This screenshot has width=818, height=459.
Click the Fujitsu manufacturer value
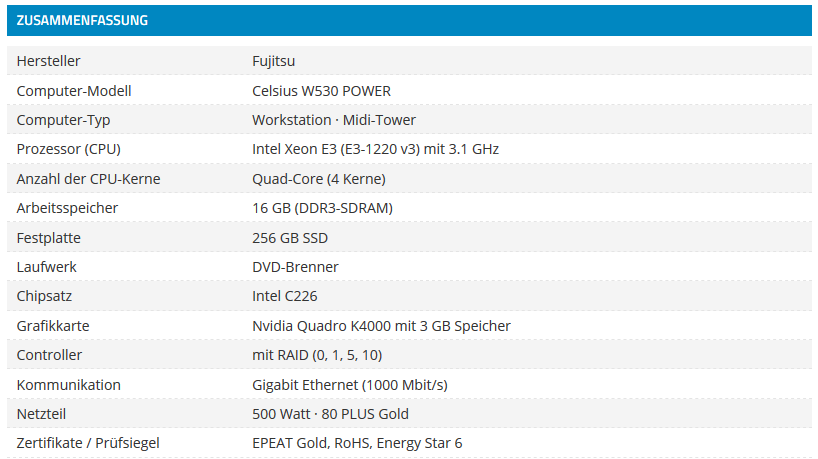point(273,62)
